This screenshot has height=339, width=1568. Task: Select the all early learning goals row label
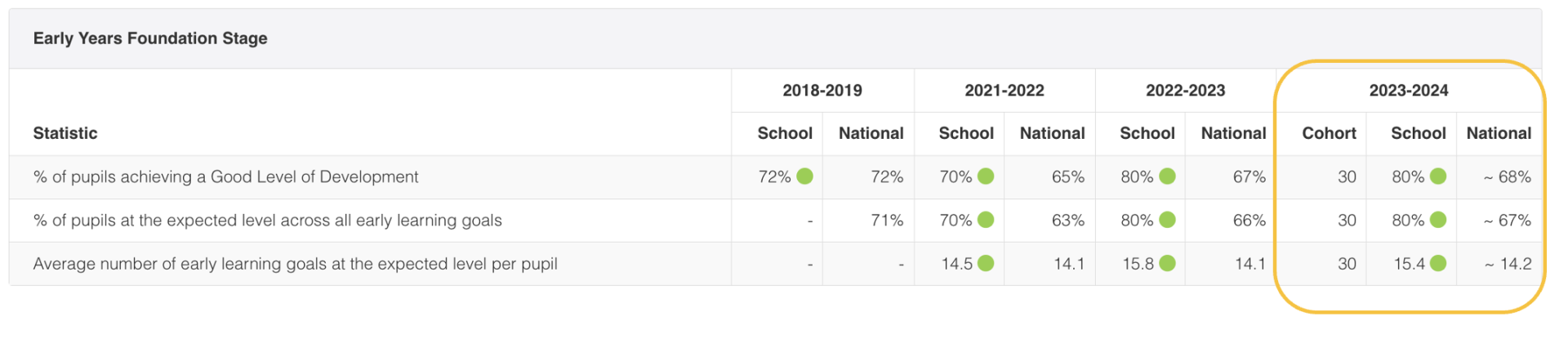[267, 221]
